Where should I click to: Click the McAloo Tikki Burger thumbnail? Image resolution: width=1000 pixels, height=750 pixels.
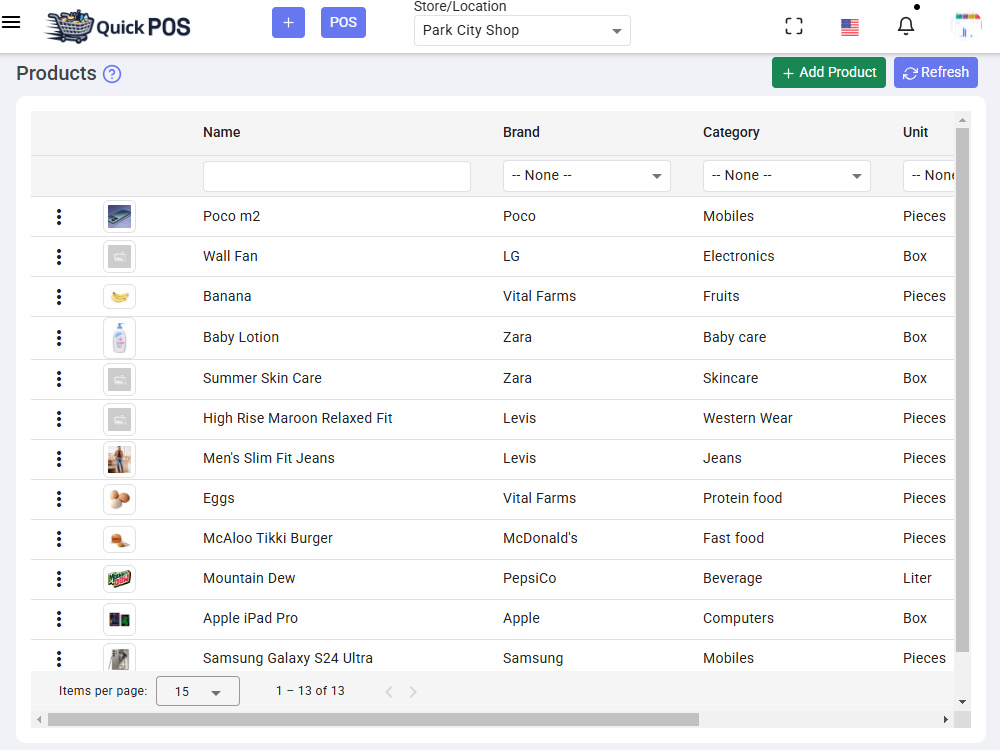coord(119,539)
